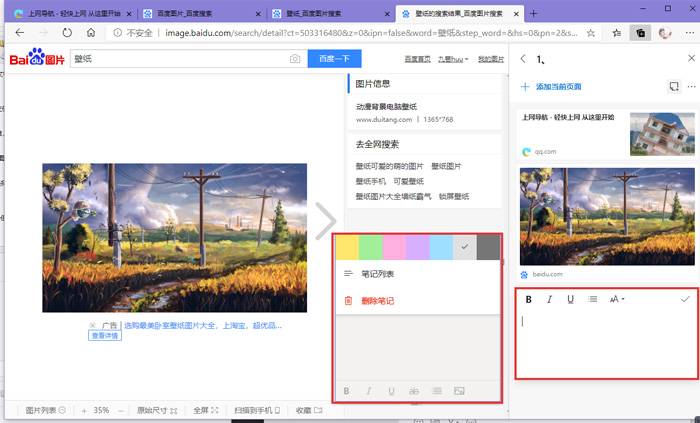This screenshot has width=700, height=423.
Task: Close the 上网导航 browser tab
Action: [129, 14]
